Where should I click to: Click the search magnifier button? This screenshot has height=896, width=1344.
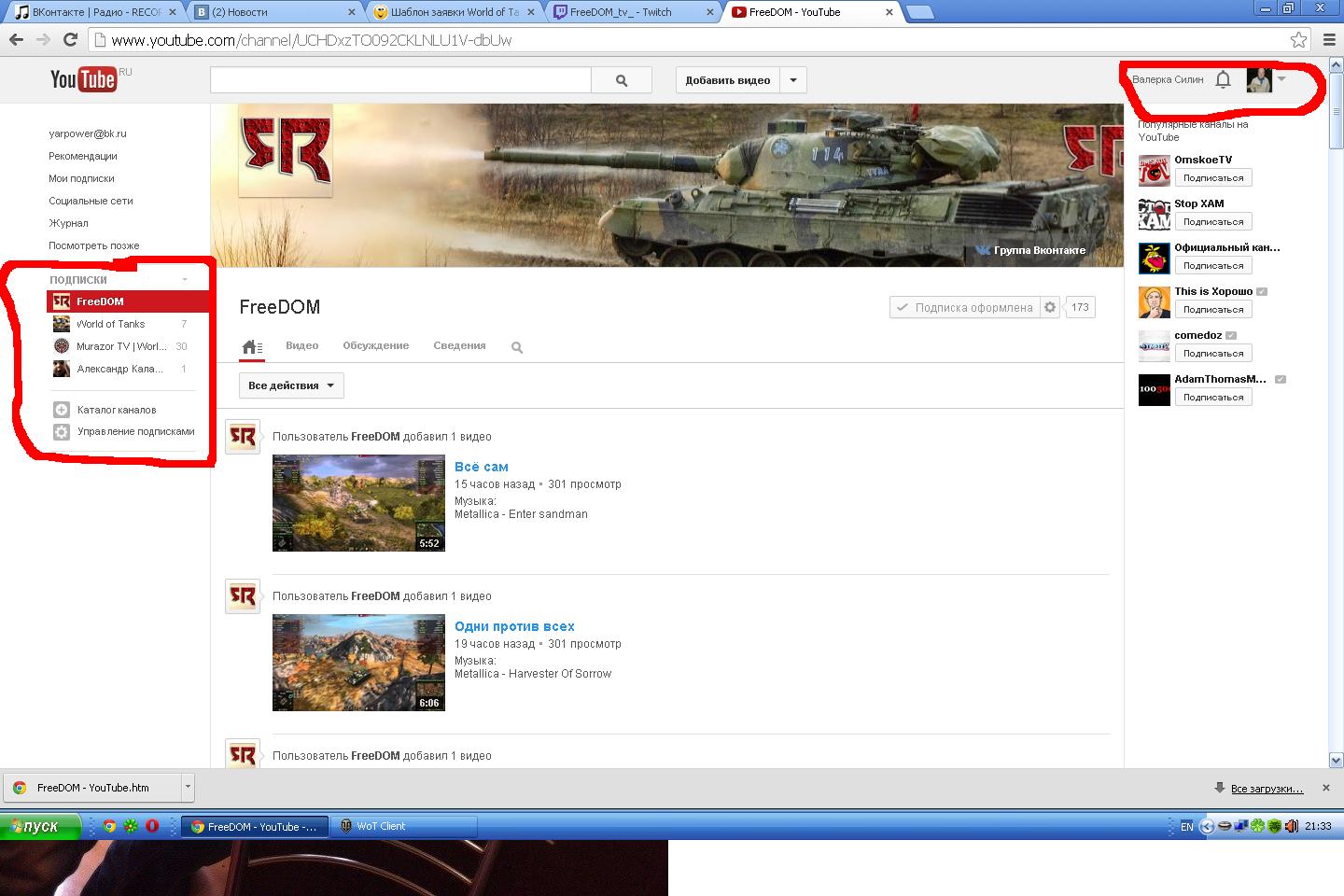[622, 80]
